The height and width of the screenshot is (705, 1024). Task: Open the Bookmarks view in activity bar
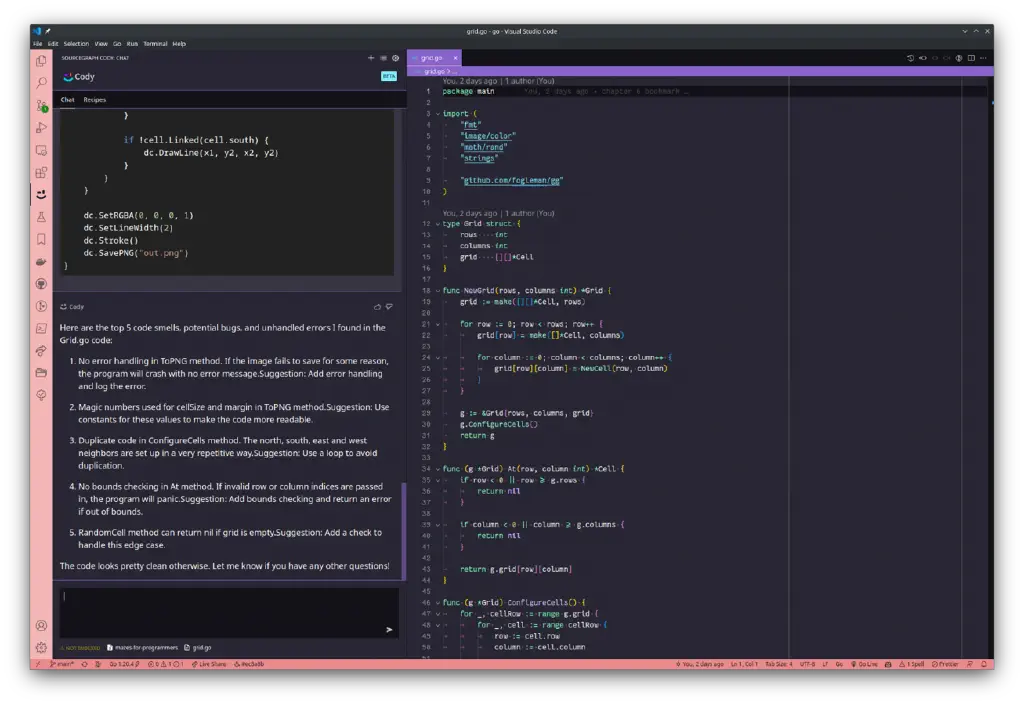[41, 239]
